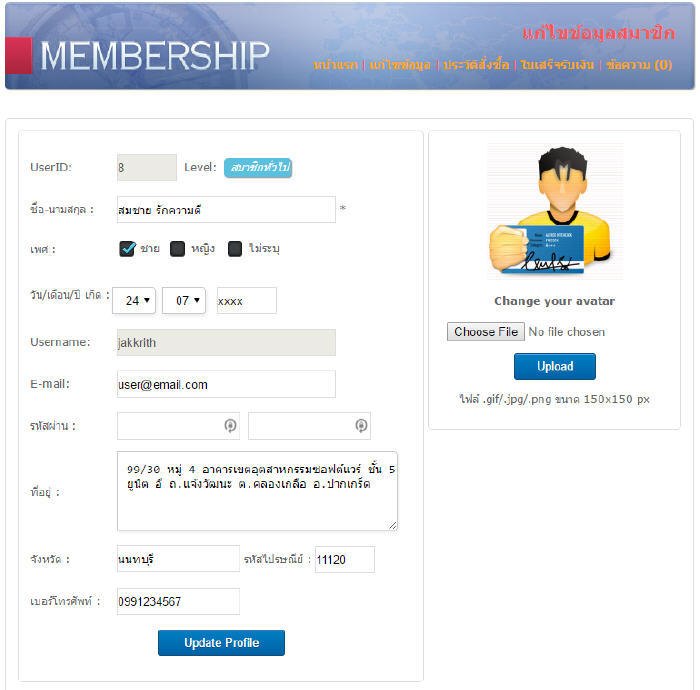Check the ชาย (male) gender checkbox

pyautogui.click(x=127, y=249)
